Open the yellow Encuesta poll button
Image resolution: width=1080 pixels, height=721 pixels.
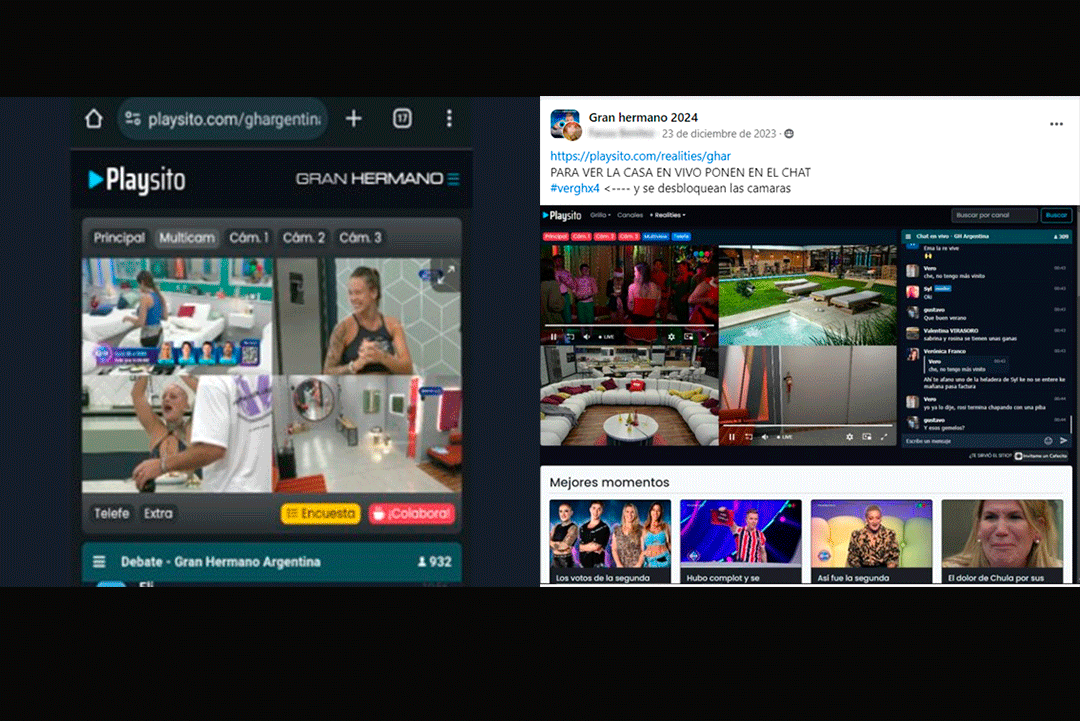(321, 513)
